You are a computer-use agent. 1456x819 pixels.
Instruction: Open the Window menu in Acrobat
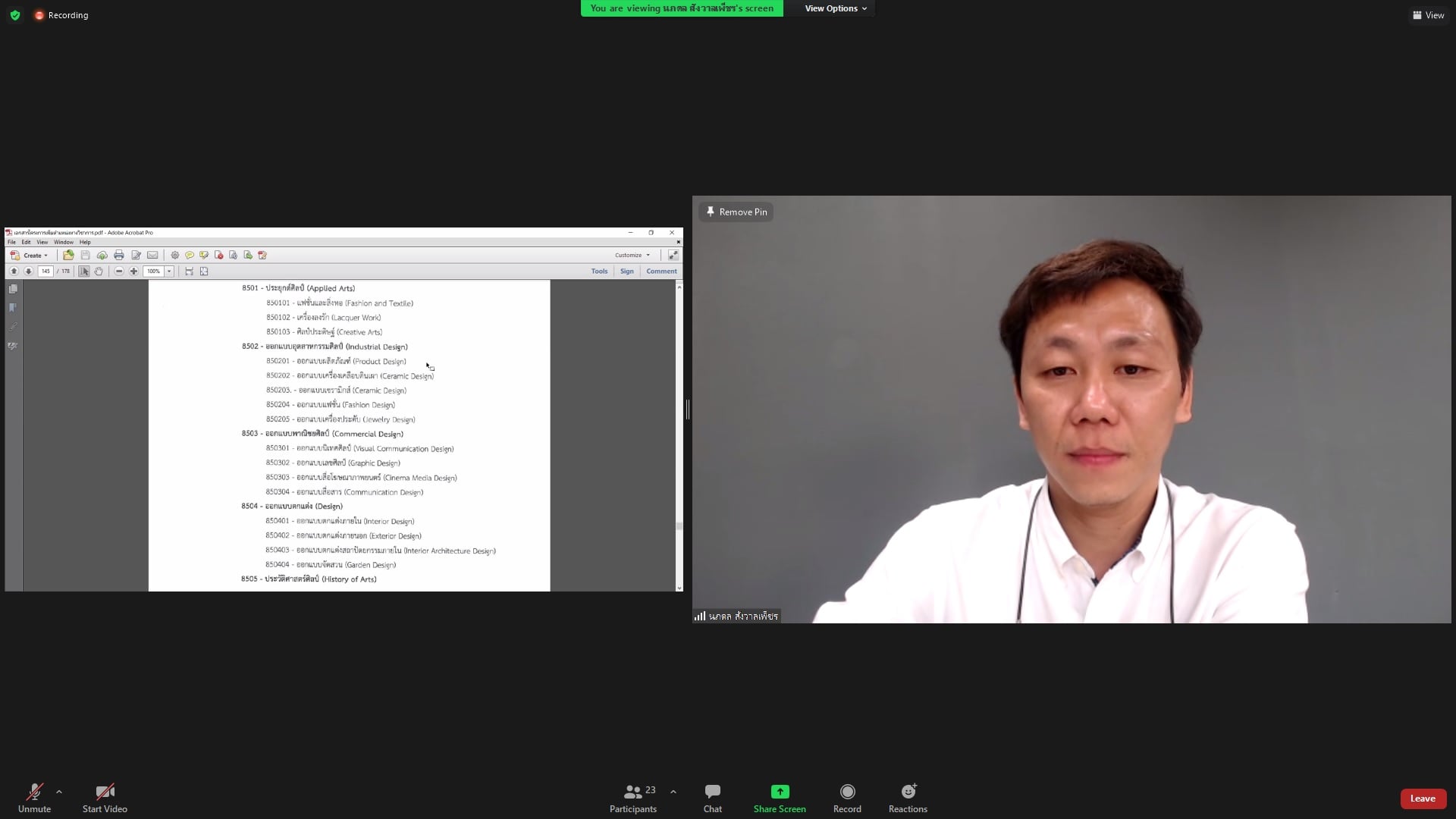pos(64,243)
